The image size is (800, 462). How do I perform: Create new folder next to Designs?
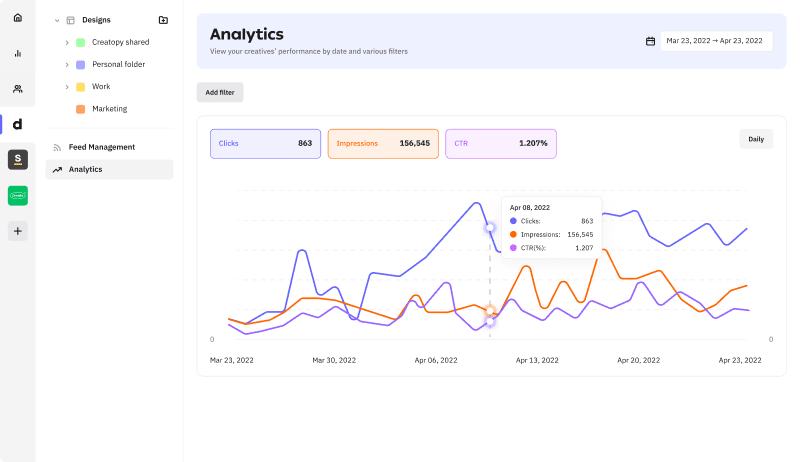[x=163, y=20]
